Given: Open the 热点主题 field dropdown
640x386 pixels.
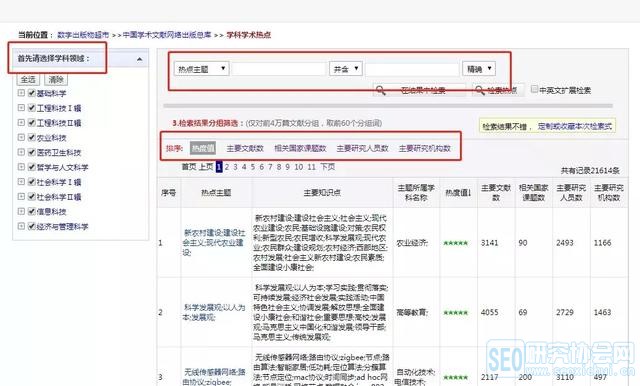Looking at the screenshot, I should coord(202,69).
